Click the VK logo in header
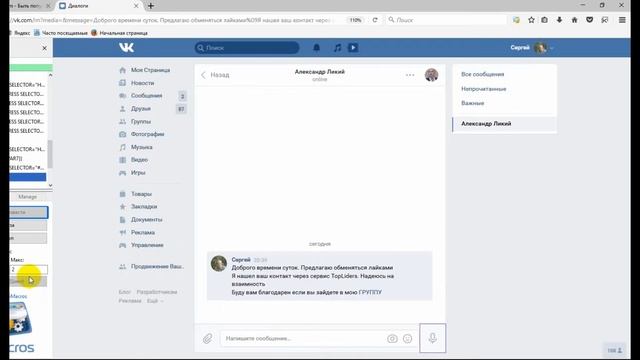640x360 pixels. pos(127,48)
